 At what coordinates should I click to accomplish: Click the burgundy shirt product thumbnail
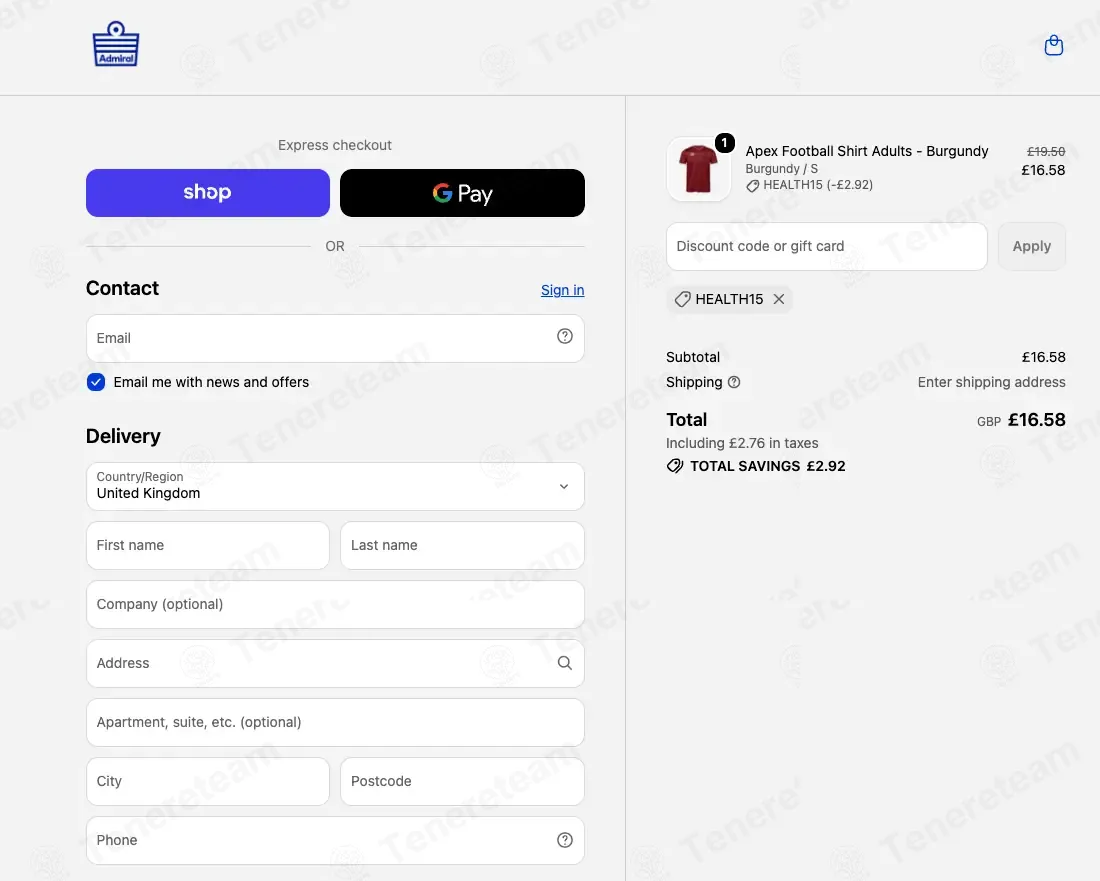click(x=699, y=169)
